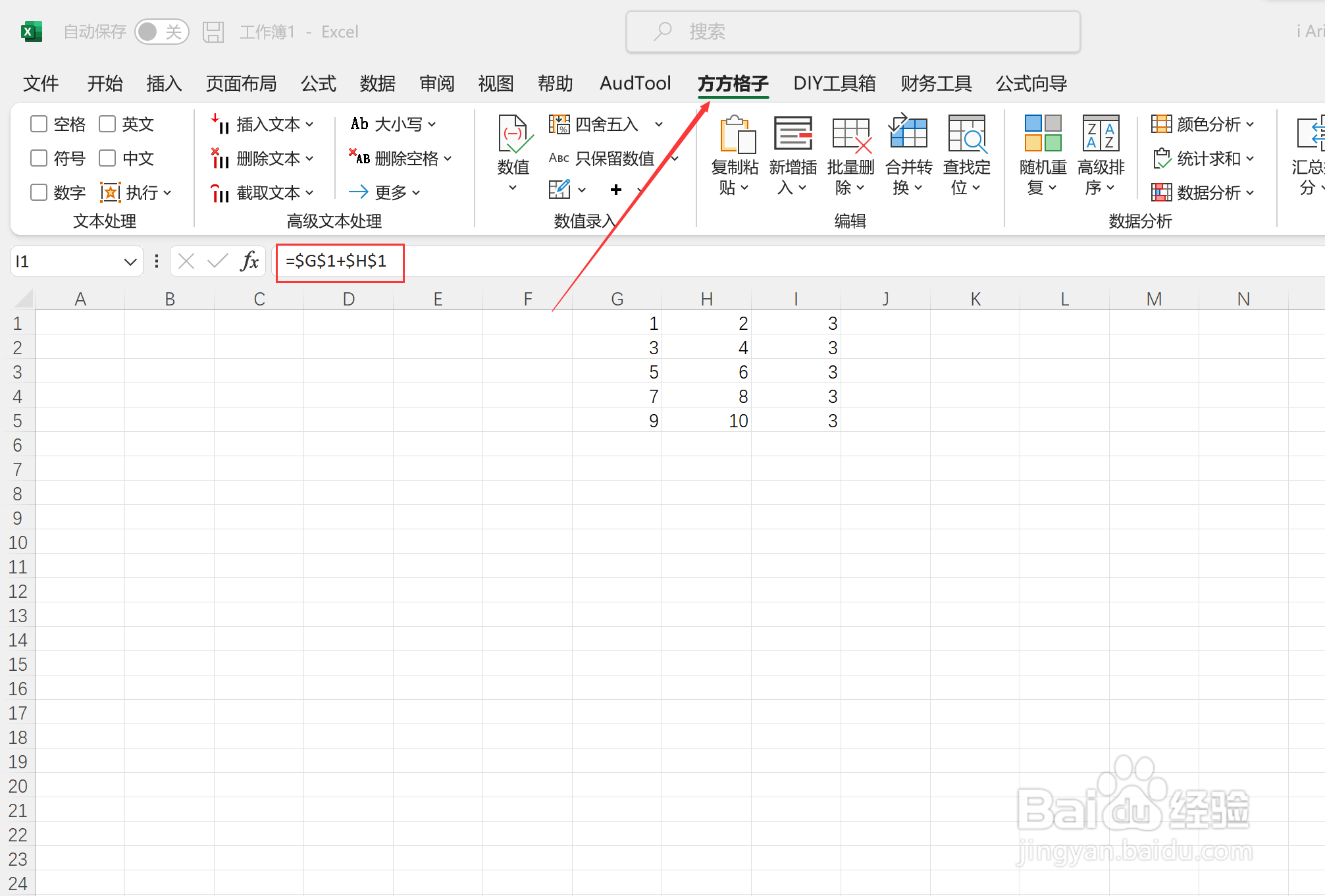This screenshot has width=1325, height=896.
Task: Click the 搜索 search box
Action: pos(853,32)
